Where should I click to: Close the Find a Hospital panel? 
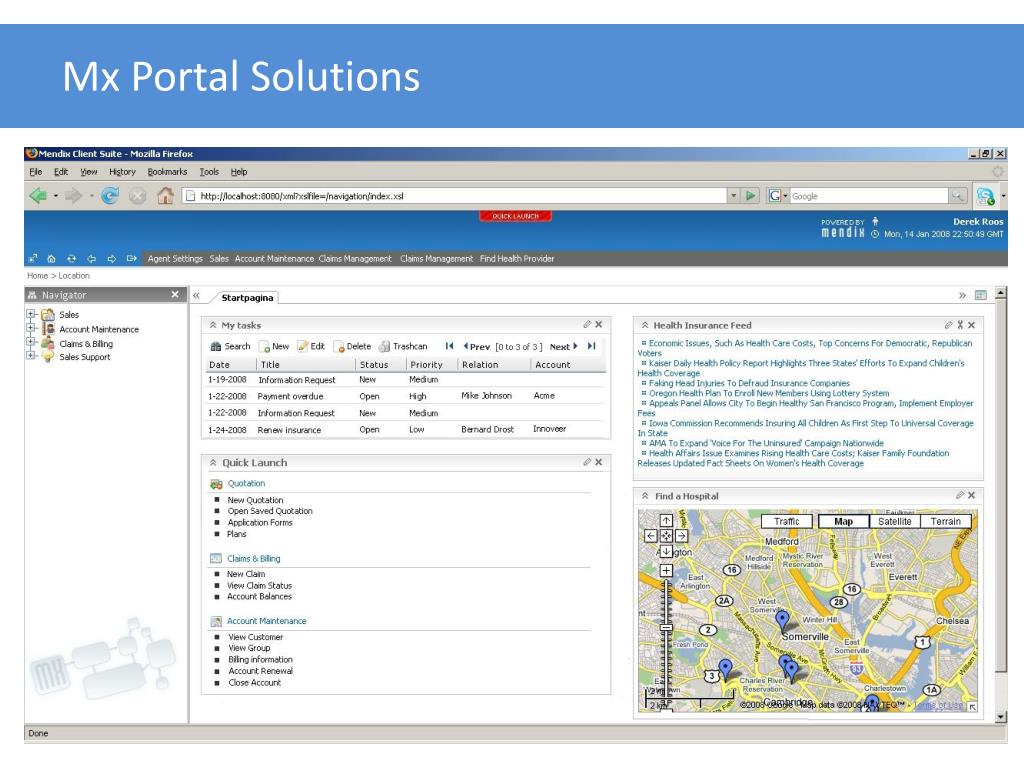coord(972,495)
